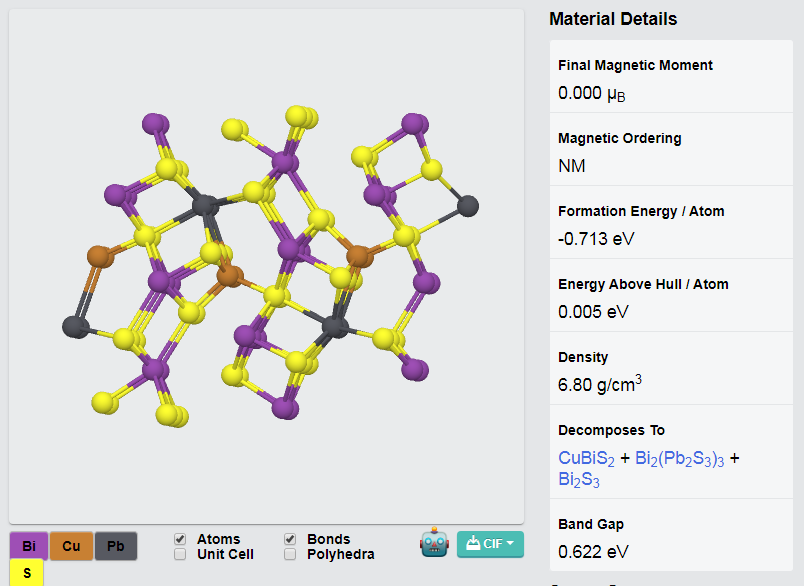Turn on the Polyhedra checkbox
This screenshot has height=586, width=804.
[290, 554]
